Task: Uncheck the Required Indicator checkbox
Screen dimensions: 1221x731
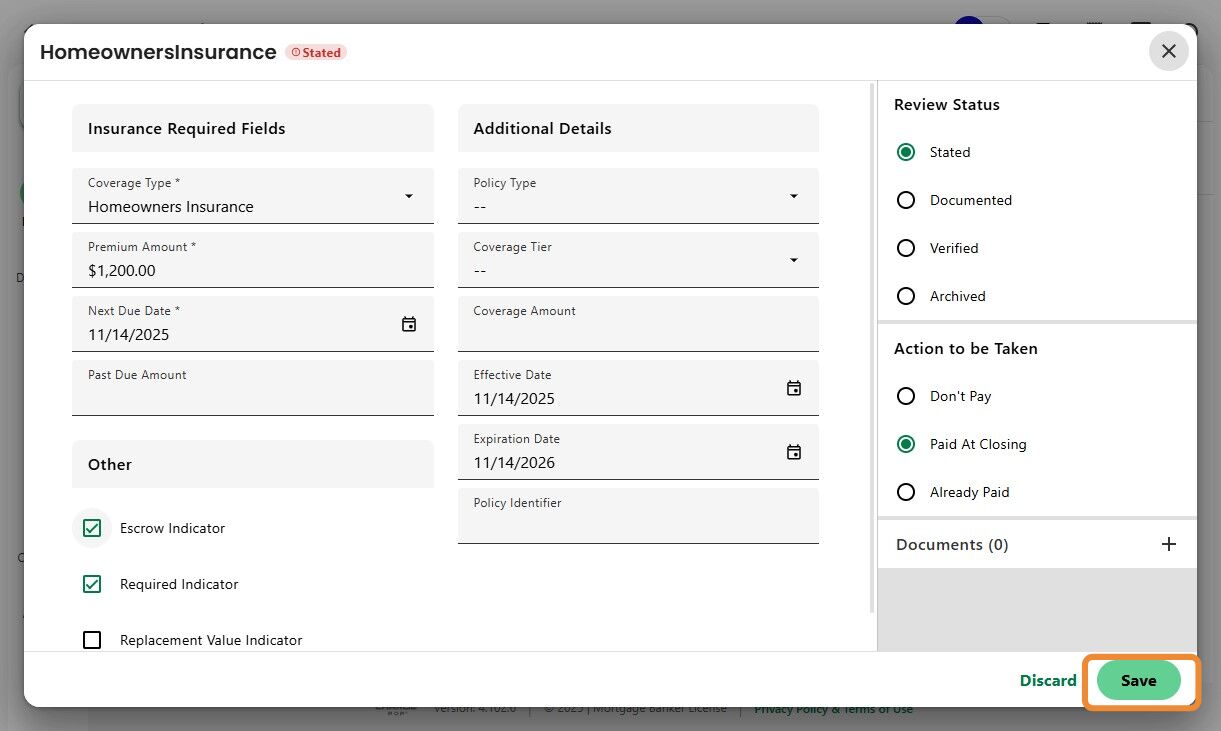Action: (92, 584)
